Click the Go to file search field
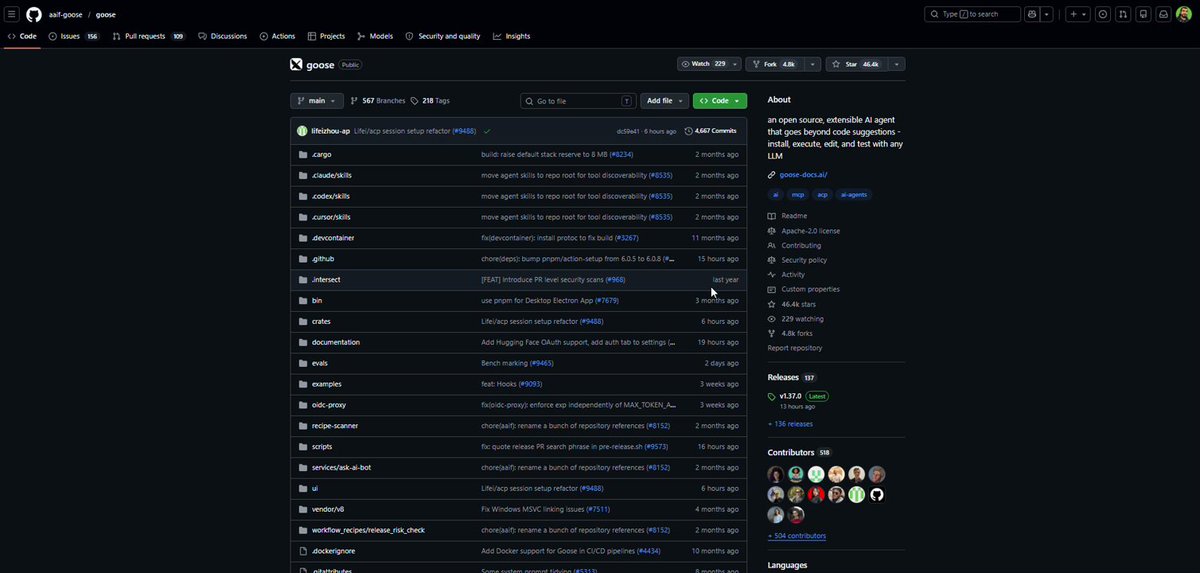 tap(578, 101)
